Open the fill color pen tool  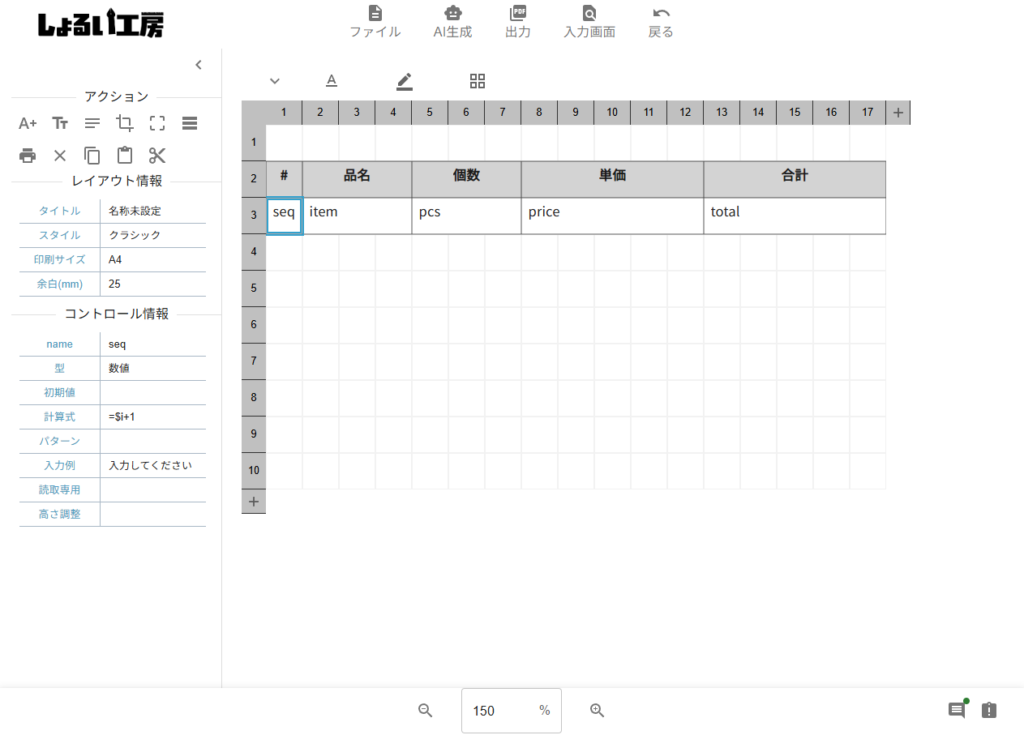coord(404,81)
